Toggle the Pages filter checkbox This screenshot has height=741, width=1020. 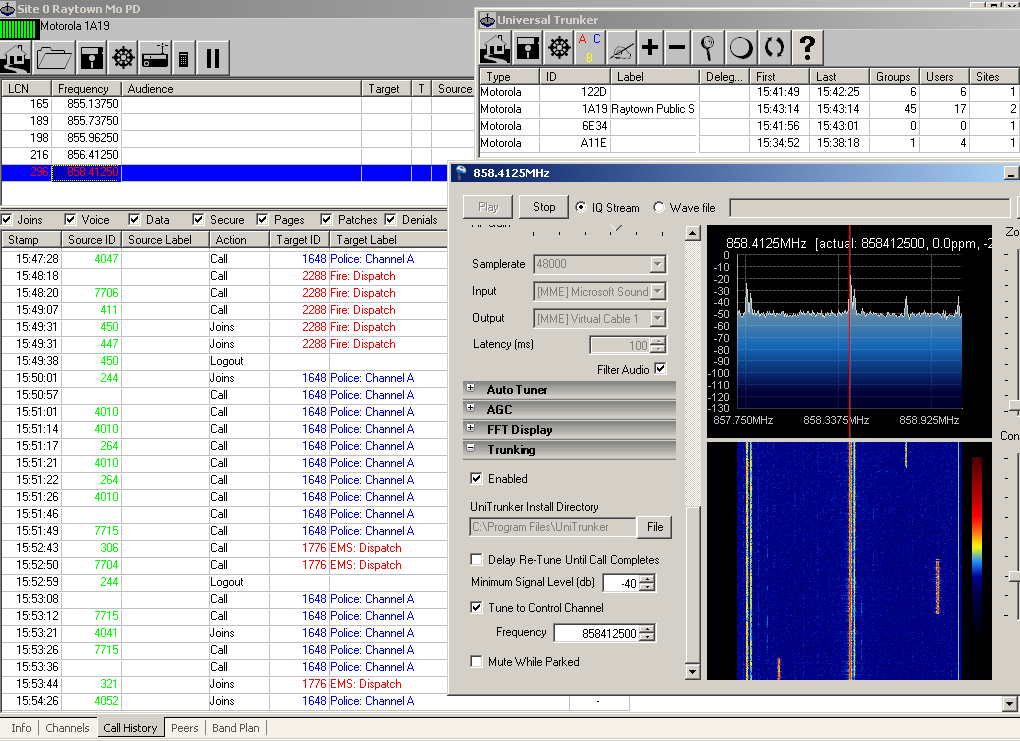[262, 219]
